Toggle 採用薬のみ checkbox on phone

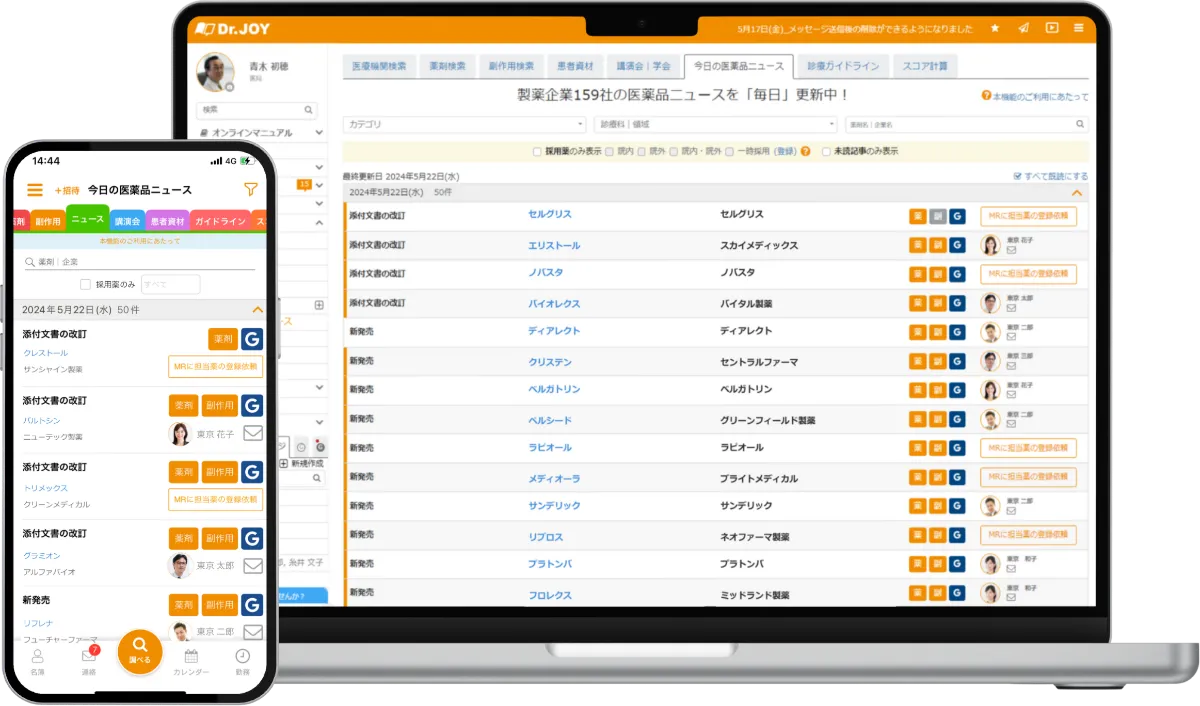pos(85,284)
